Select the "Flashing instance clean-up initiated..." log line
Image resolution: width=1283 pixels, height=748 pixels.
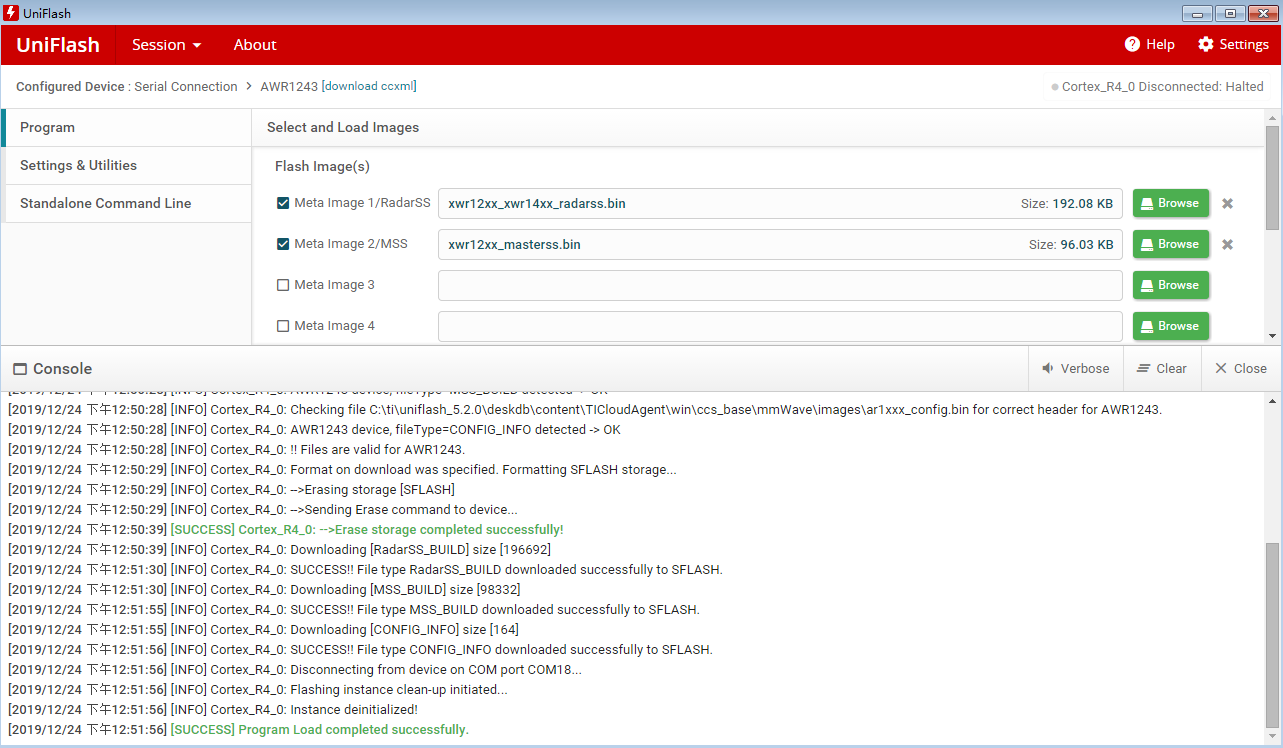(x=257, y=690)
